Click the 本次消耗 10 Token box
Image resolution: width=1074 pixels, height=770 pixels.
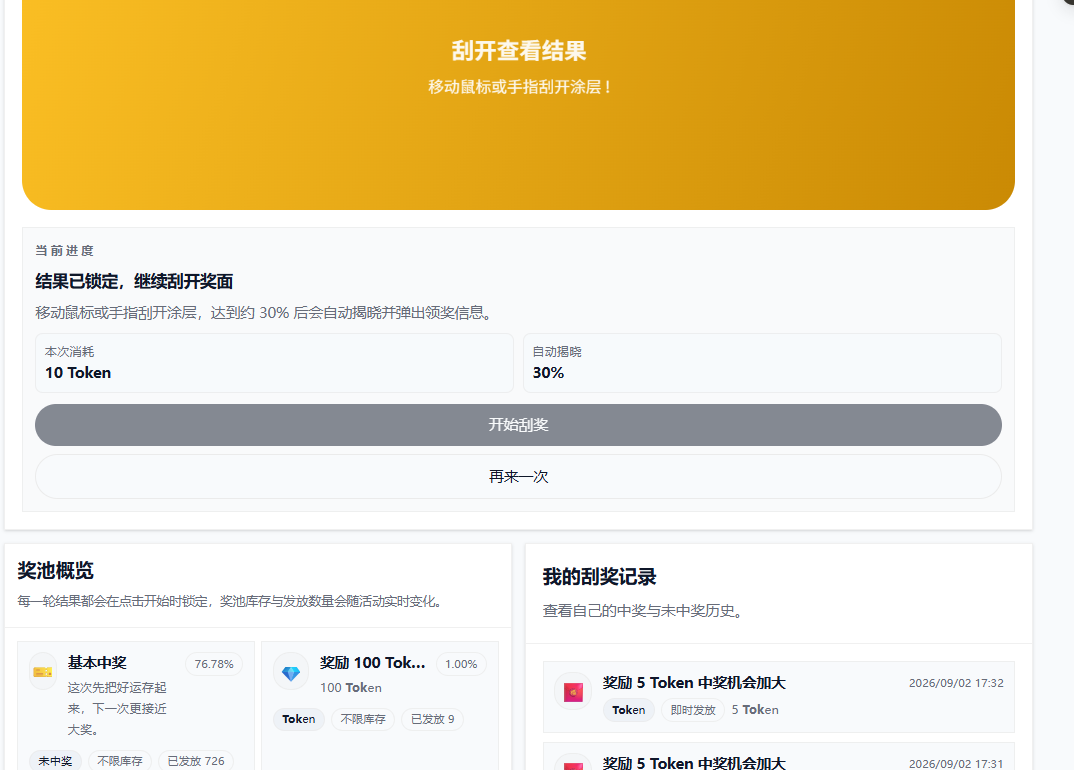tap(274, 363)
